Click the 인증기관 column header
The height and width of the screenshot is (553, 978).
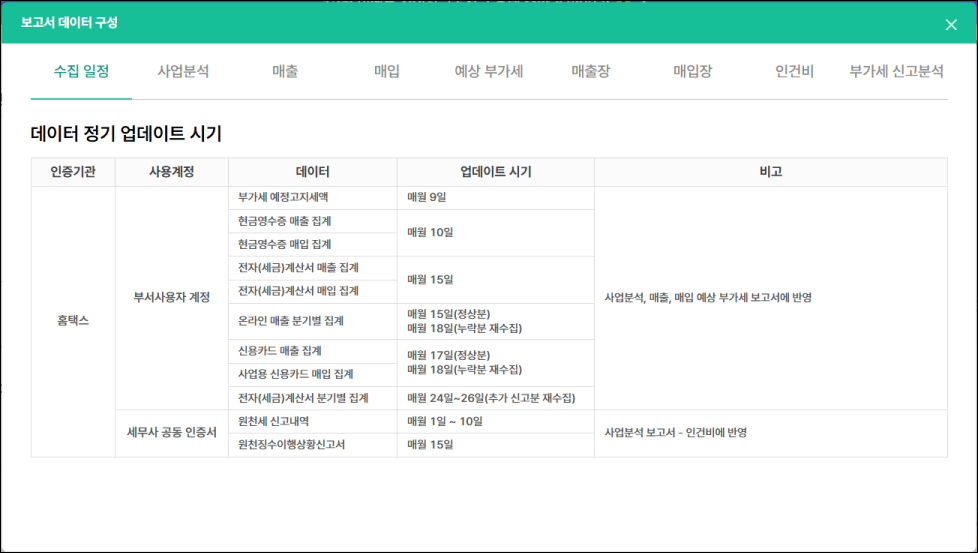coord(73,172)
